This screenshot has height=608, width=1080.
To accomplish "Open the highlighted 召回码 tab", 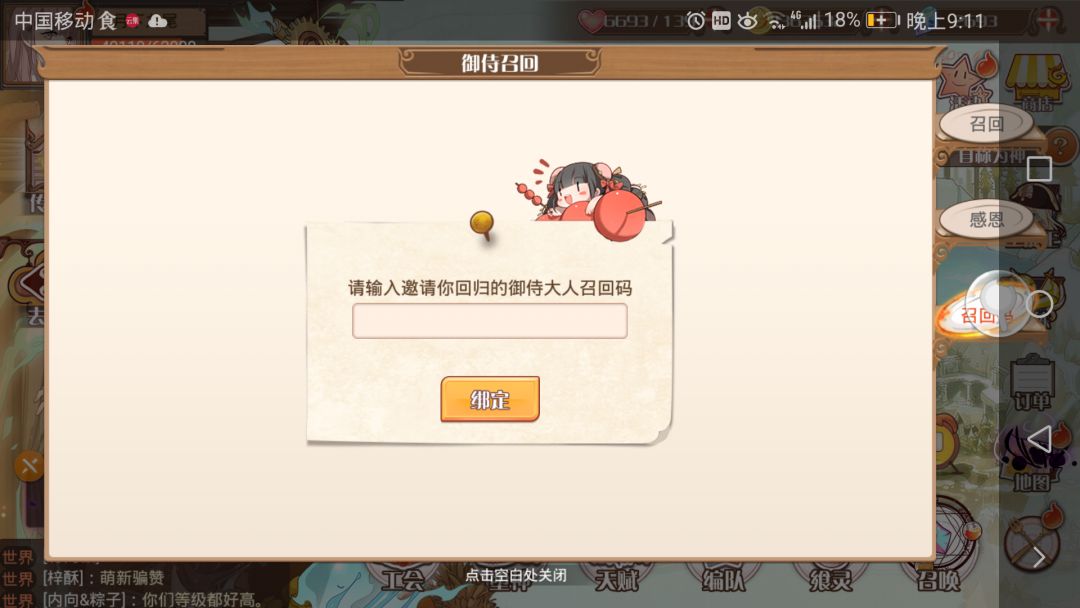I will 978,316.
